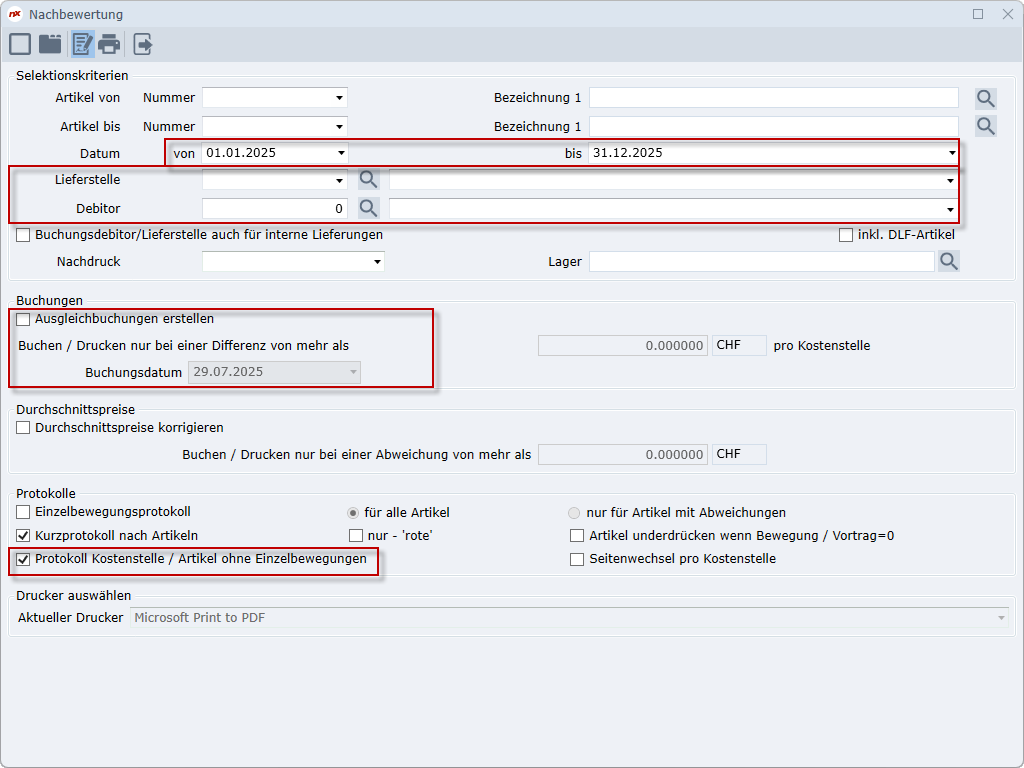Search articles via 'Artikel von' magnifier icon
The height and width of the screenshot is (768, 1024).
(986, 98)
